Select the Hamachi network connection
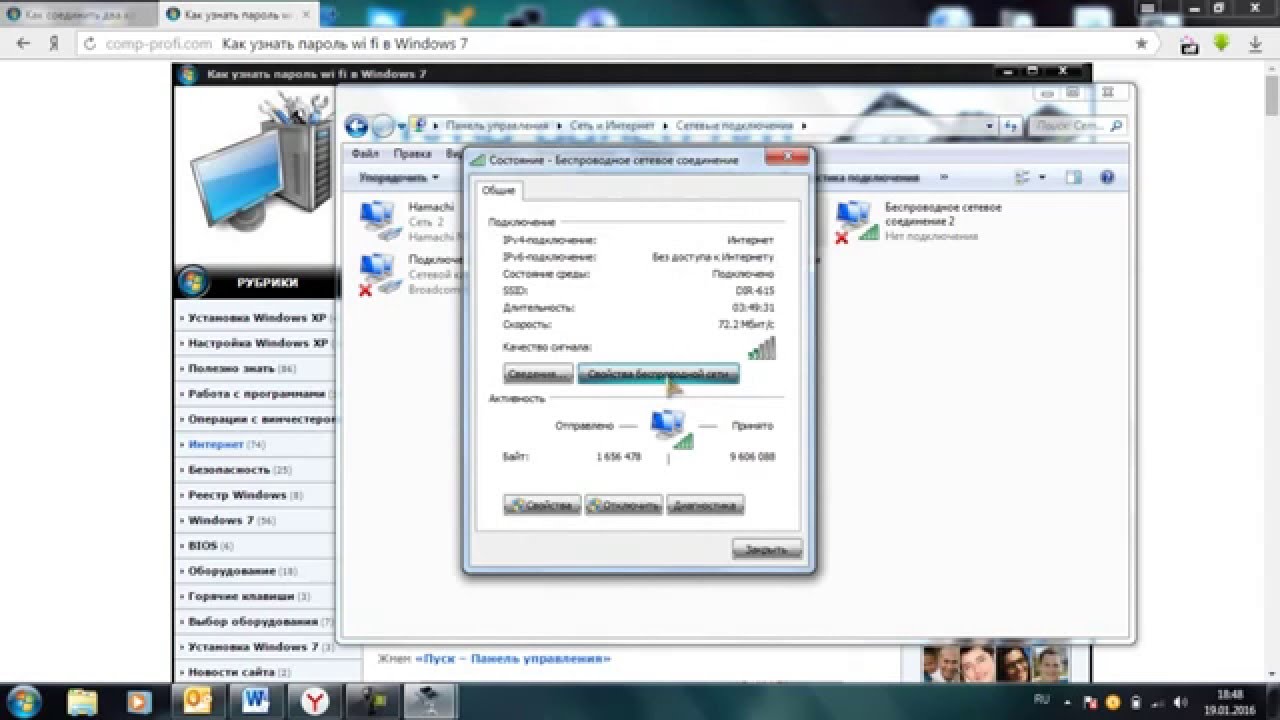The height and width of the screenshot is (720, 1280). tap(410, 221)
